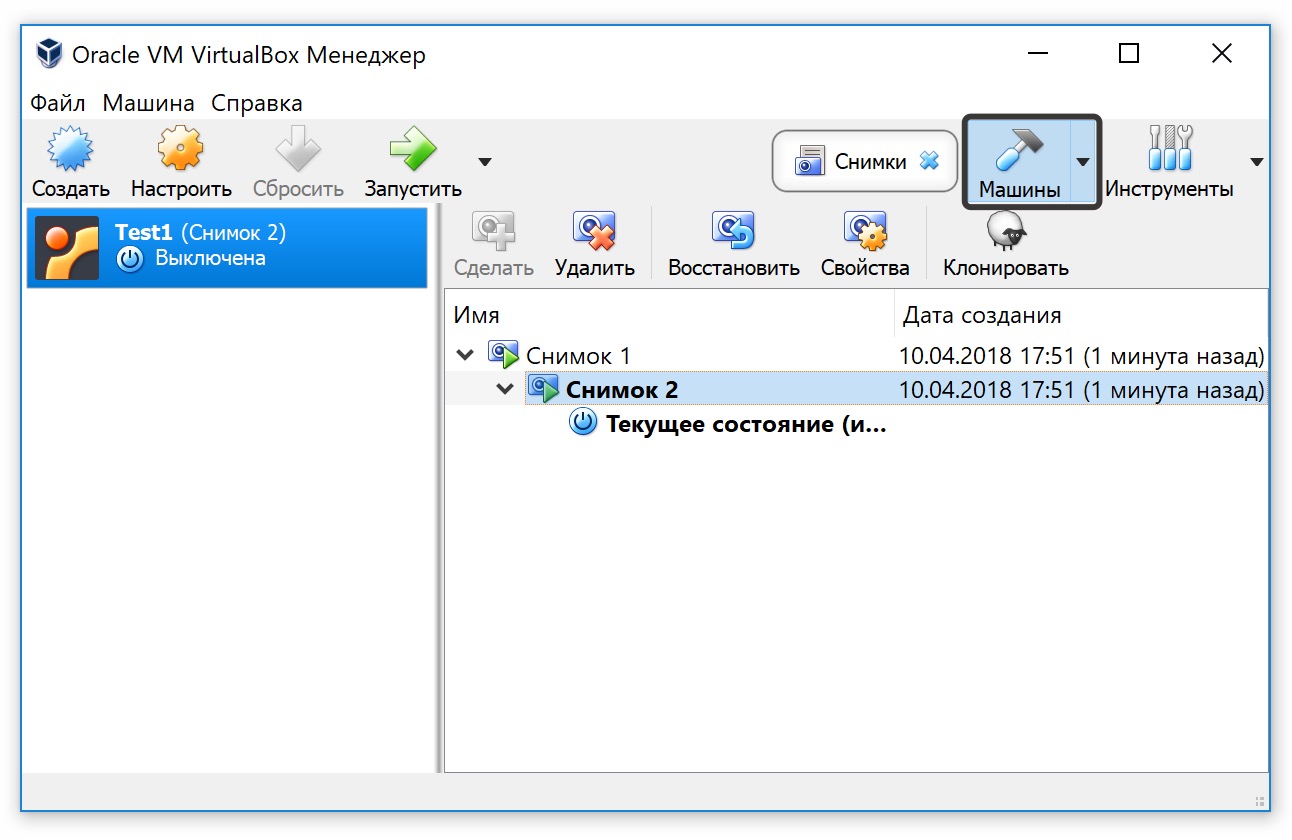Switch to Машины (Machine Tools) hammer button
The width and height of the screenshot is (1292, 840).
1018,162
